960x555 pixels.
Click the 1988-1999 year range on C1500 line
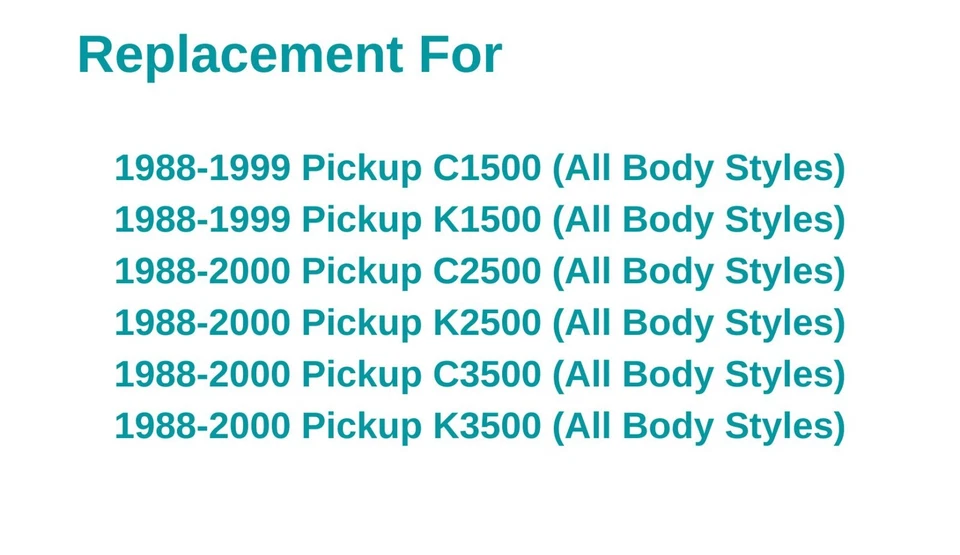point(201,168)
